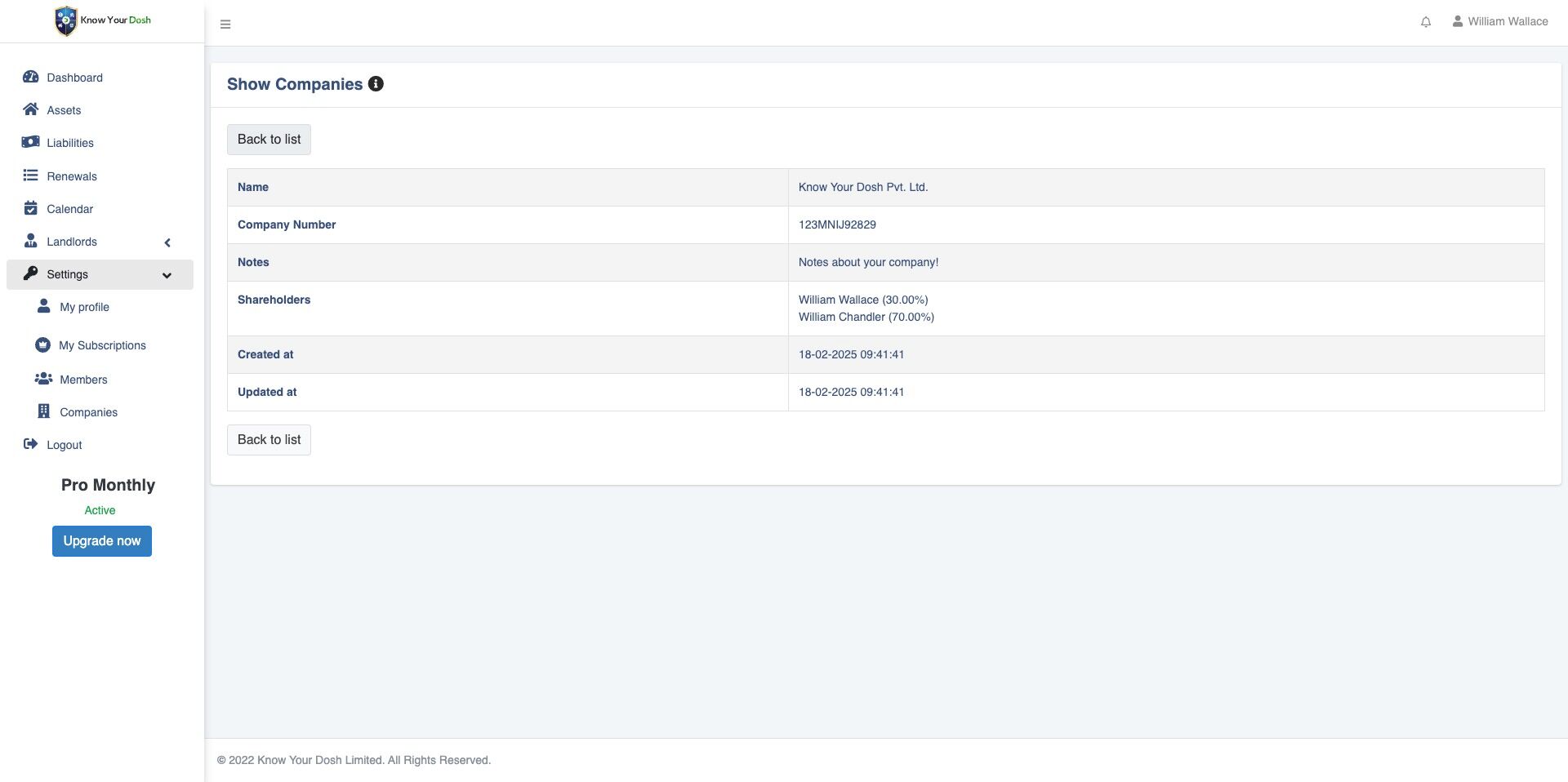
Task: Click the Liabilities money icon
Action: [x=31, y=142]
